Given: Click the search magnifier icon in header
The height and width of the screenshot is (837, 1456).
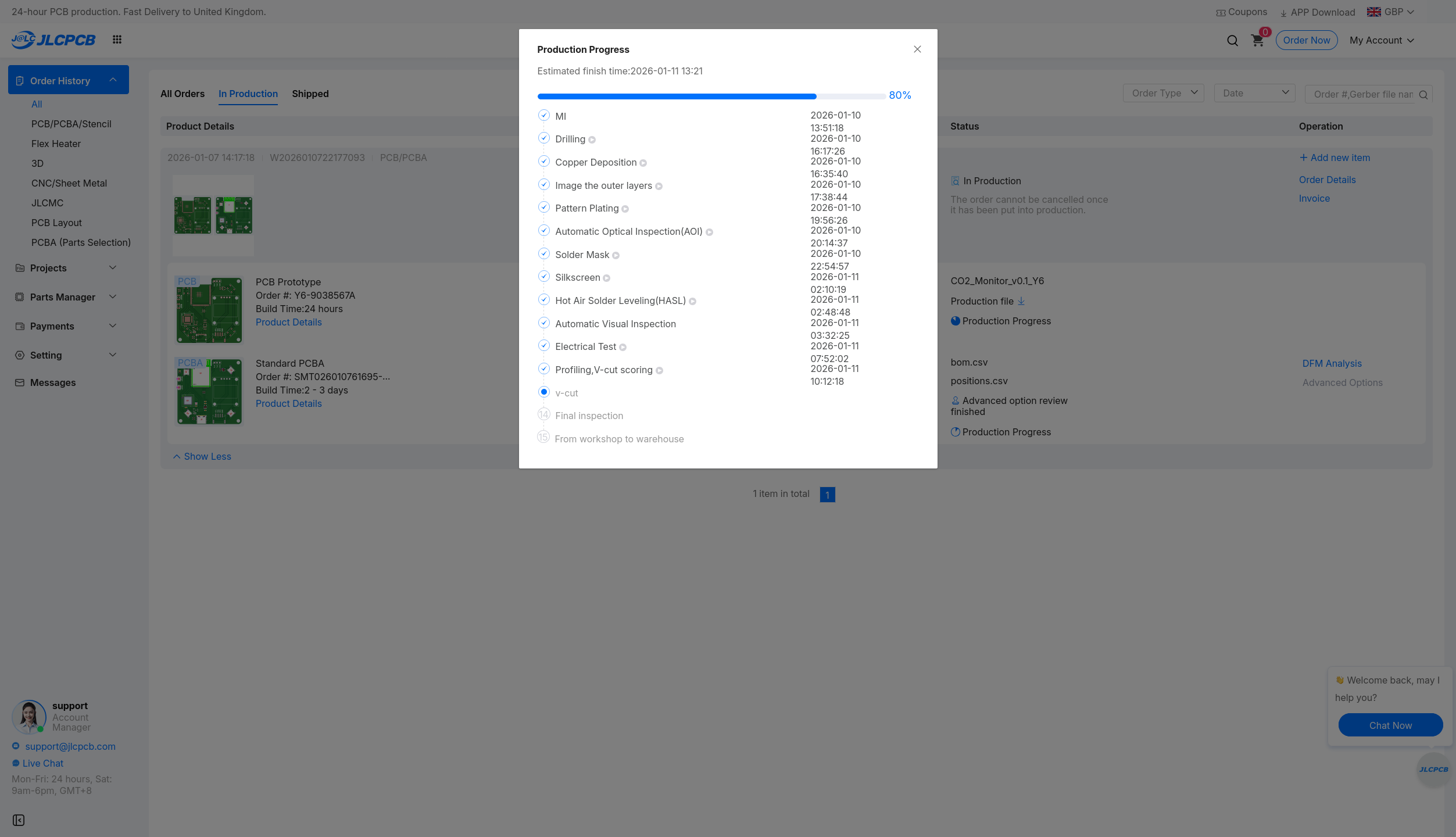Looking at the screenshot, I should click(x=1232, y=41).
